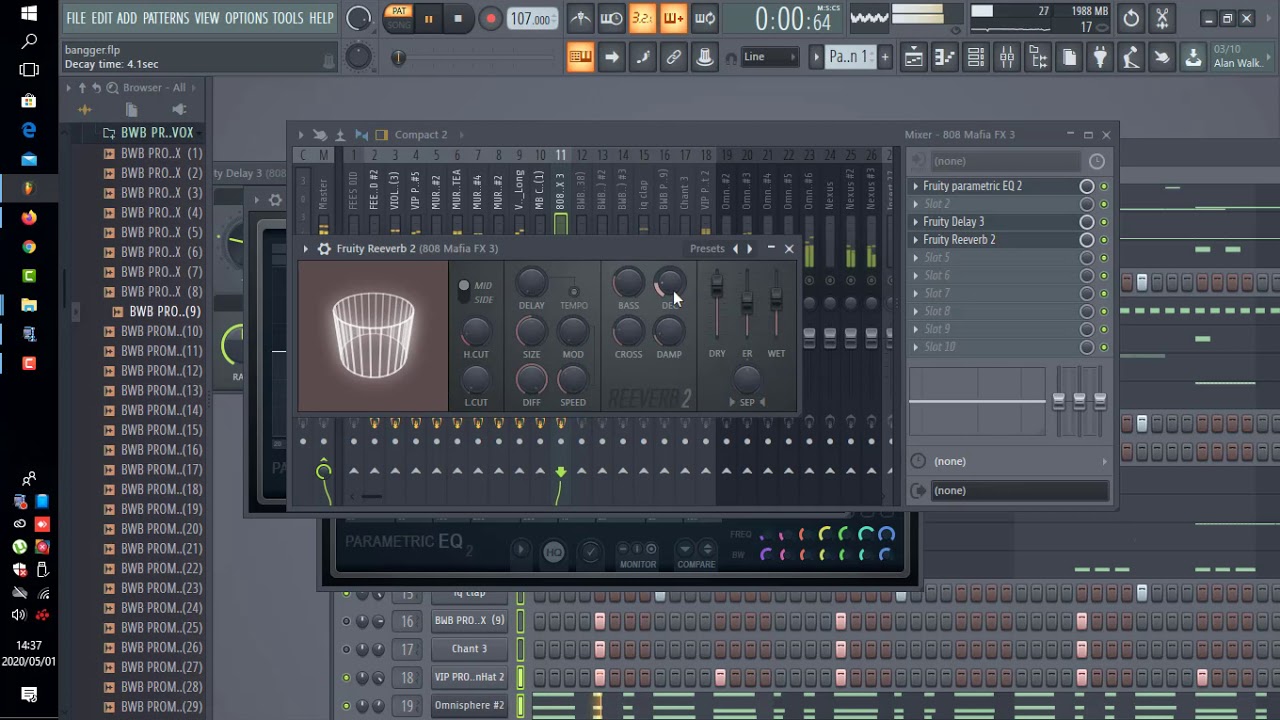The width and height of the screenshot is (1280, 720).
Task: Click the typing keyboard to piano icon
Action: click(580, 57)
